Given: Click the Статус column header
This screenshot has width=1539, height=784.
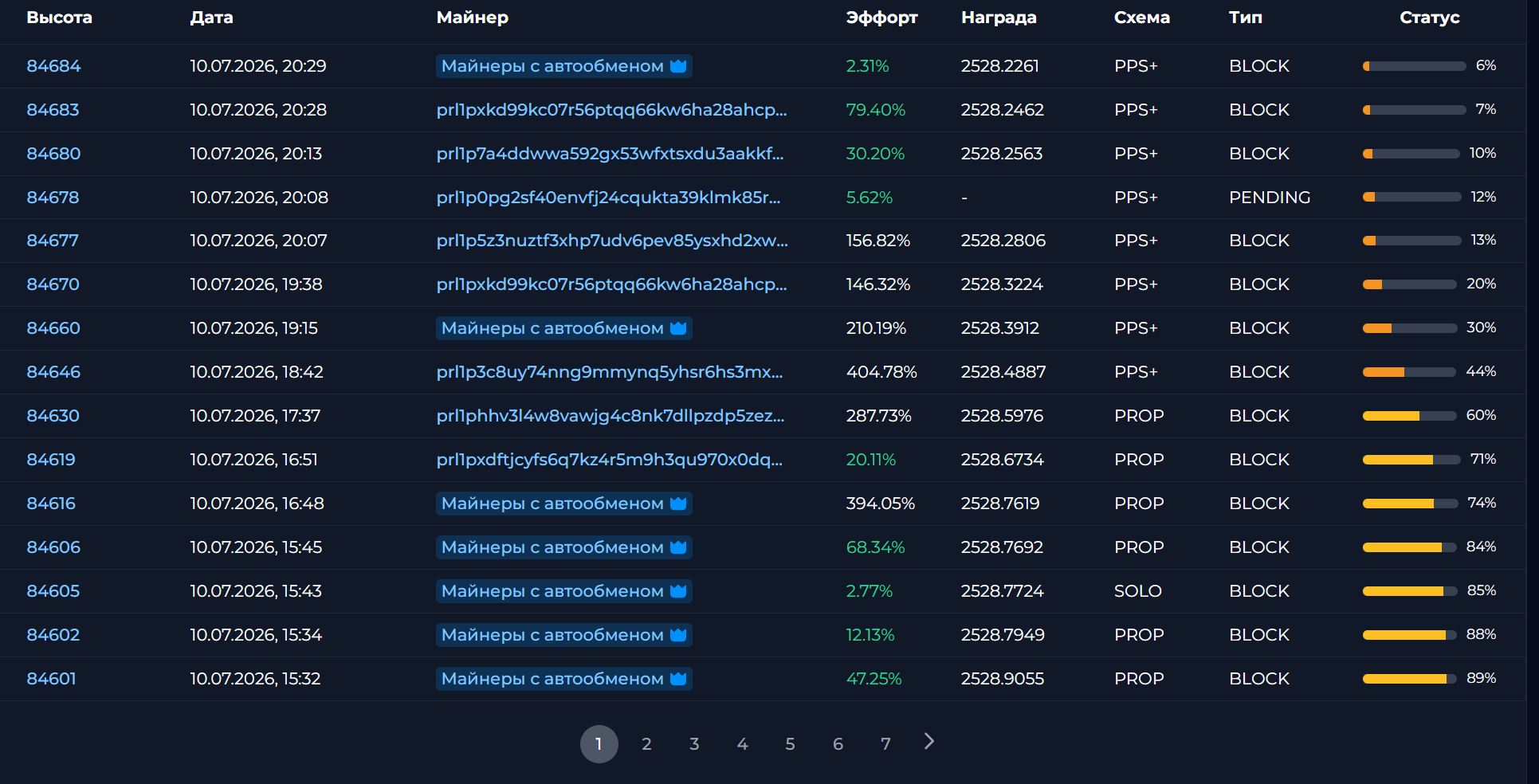Looking at the screenshot, I should coord(1429,18).
